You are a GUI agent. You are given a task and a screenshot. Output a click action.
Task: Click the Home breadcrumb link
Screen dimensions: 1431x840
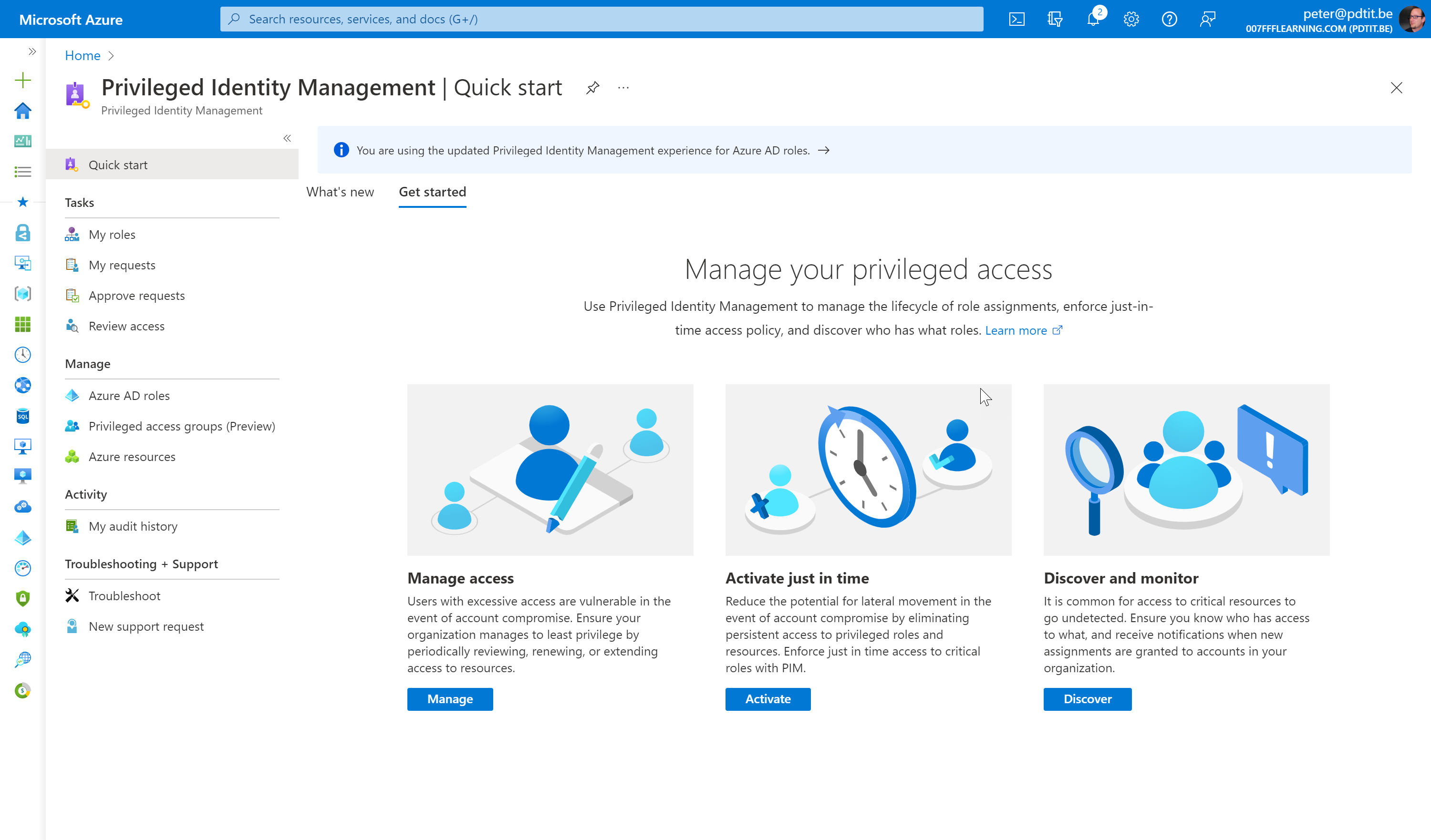click(83, 56)
